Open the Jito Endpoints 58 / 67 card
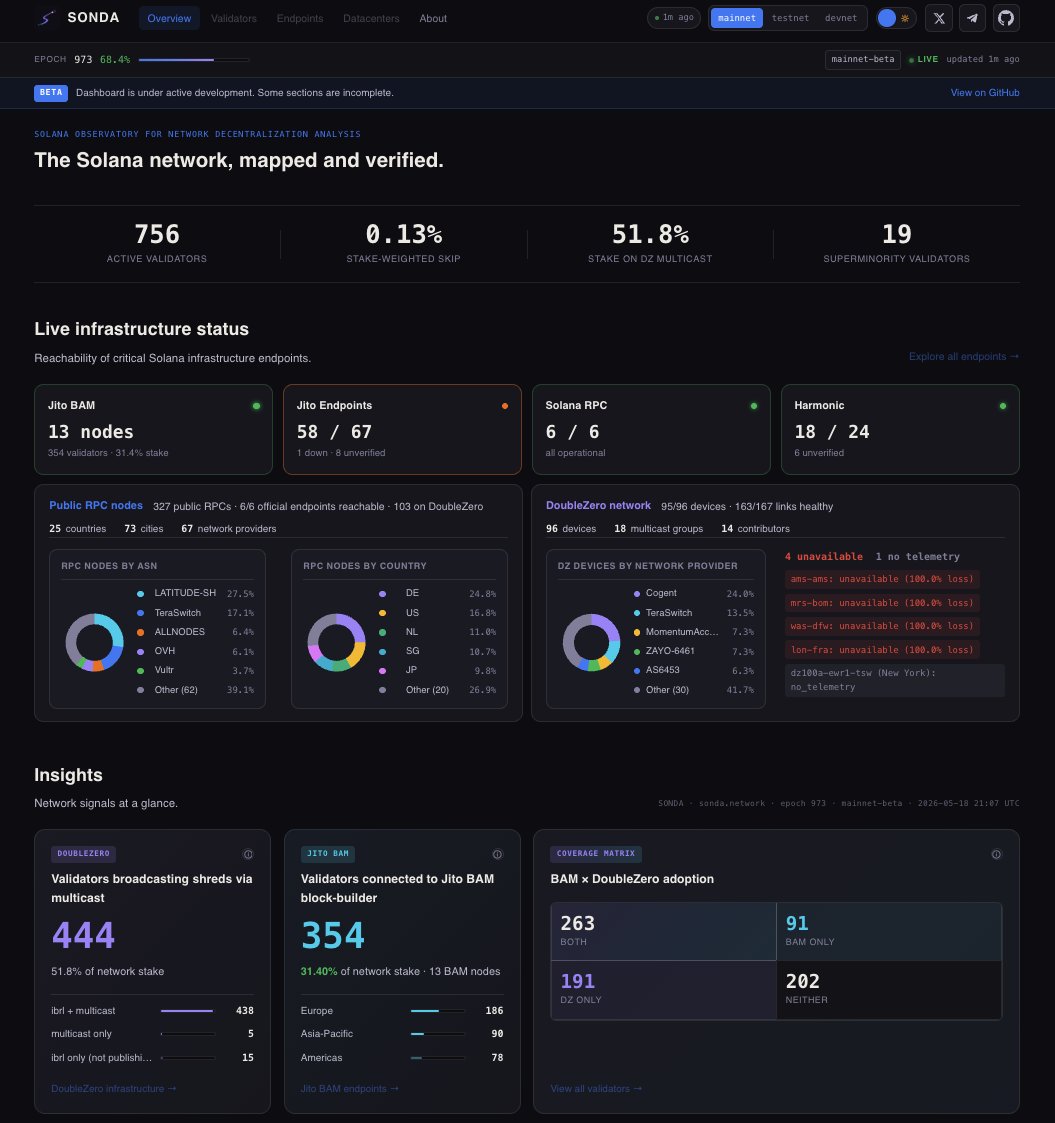 402,429
